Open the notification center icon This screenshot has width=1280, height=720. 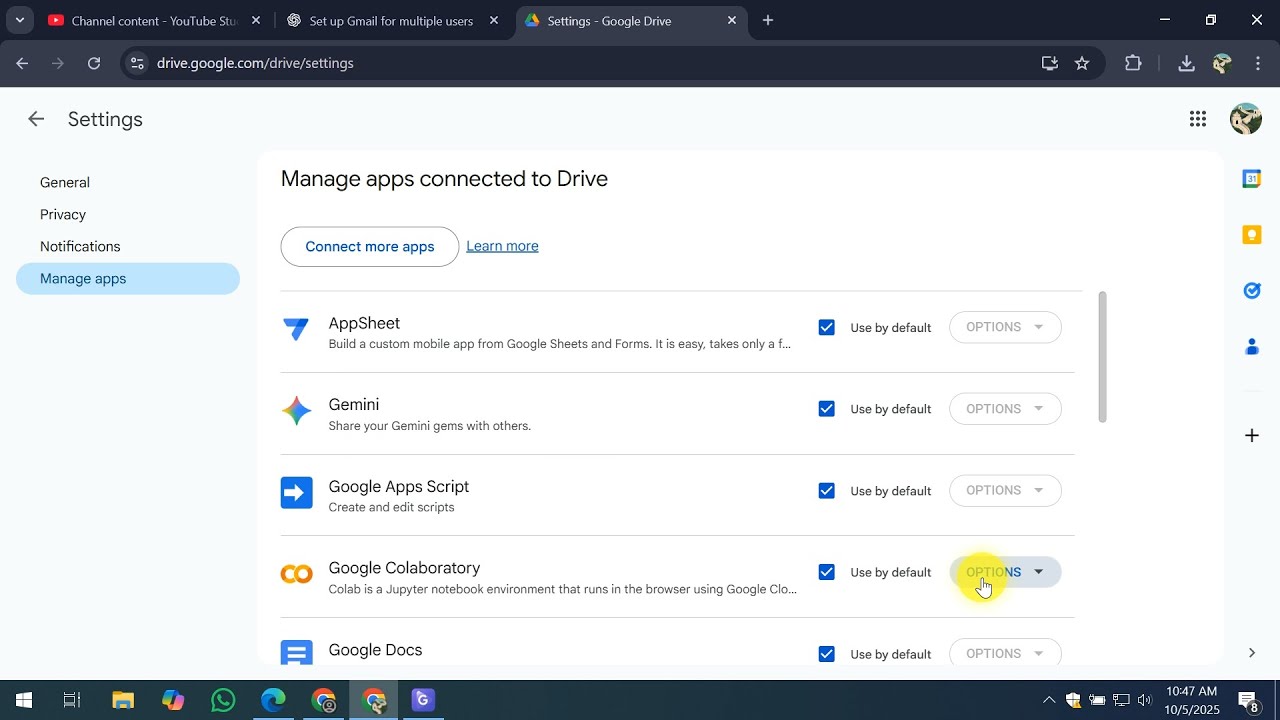click(x=1249, y=700)
